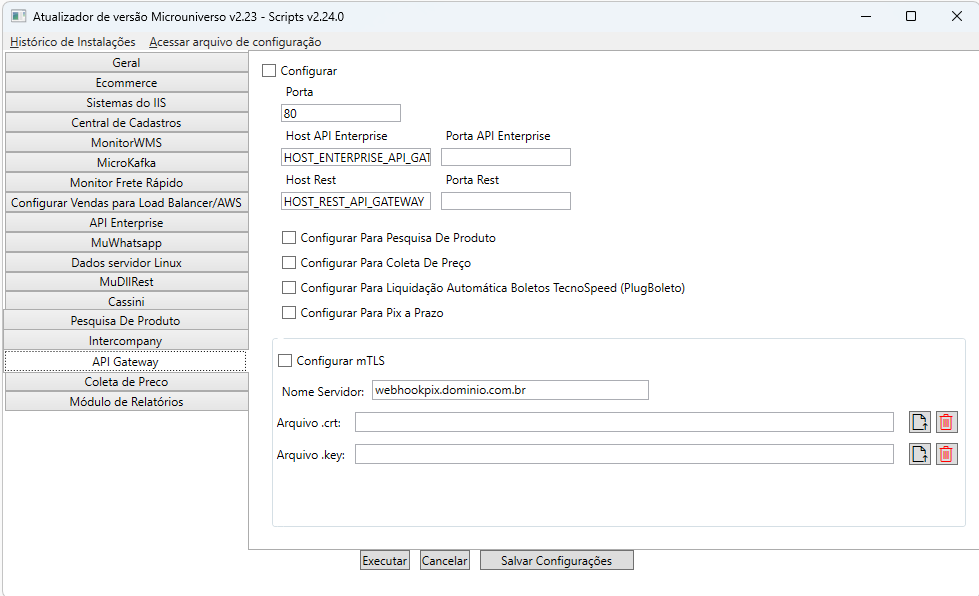Go to the MuDllRest tab
The image size is (979, 596).
127,282
